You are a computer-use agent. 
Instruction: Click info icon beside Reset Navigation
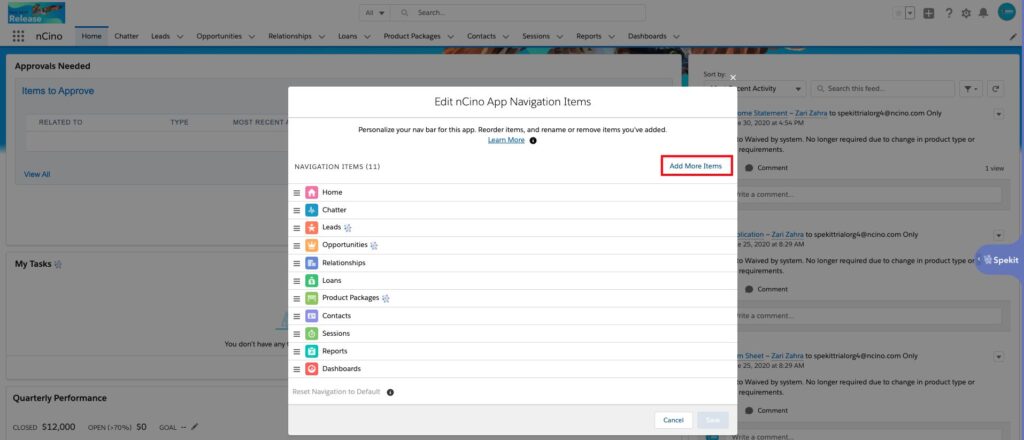[390, 392]
